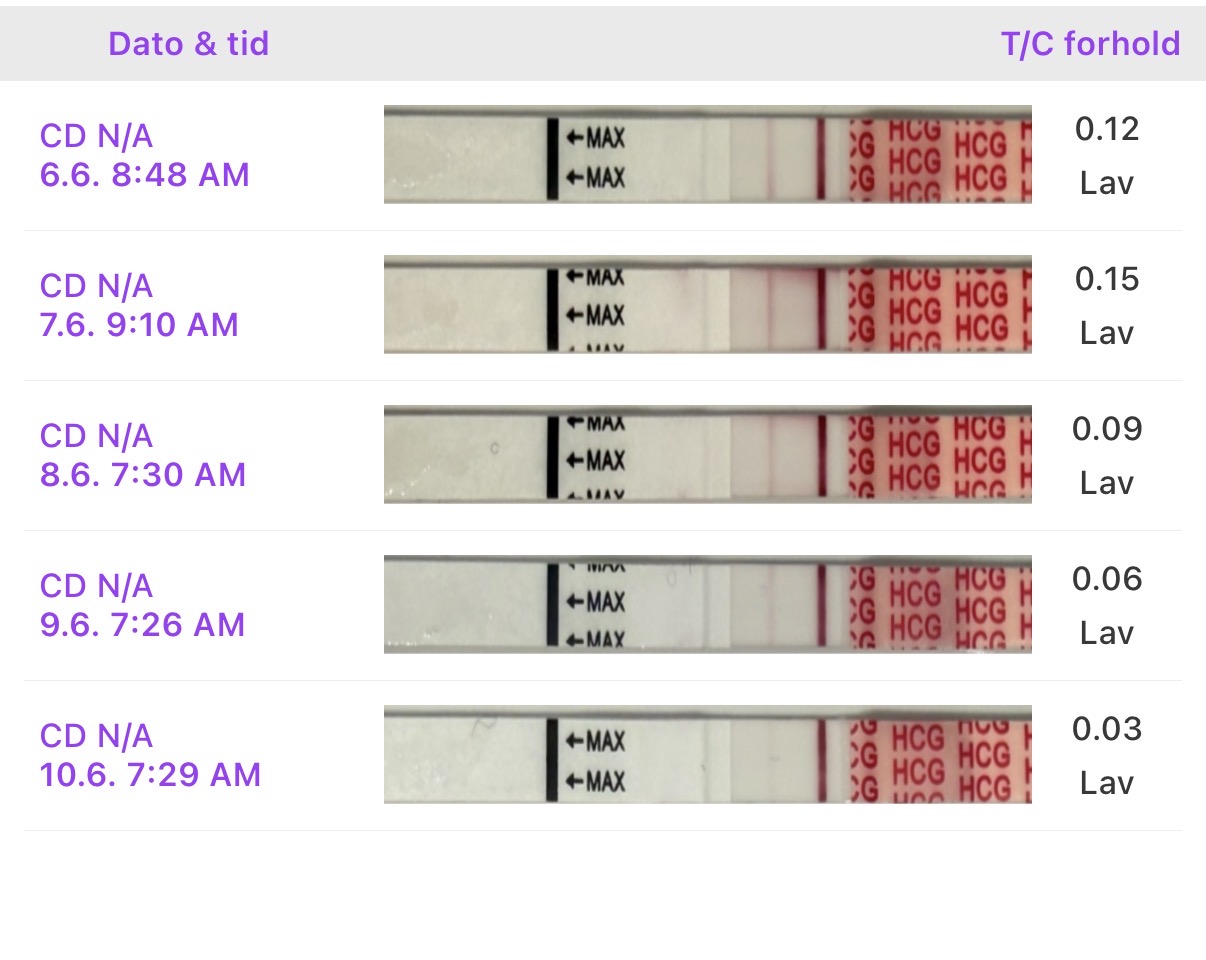The width and height of the screenshot is (1206, 960).
Task: Tap the CD N/A label of first row
Action: point(96,136)
